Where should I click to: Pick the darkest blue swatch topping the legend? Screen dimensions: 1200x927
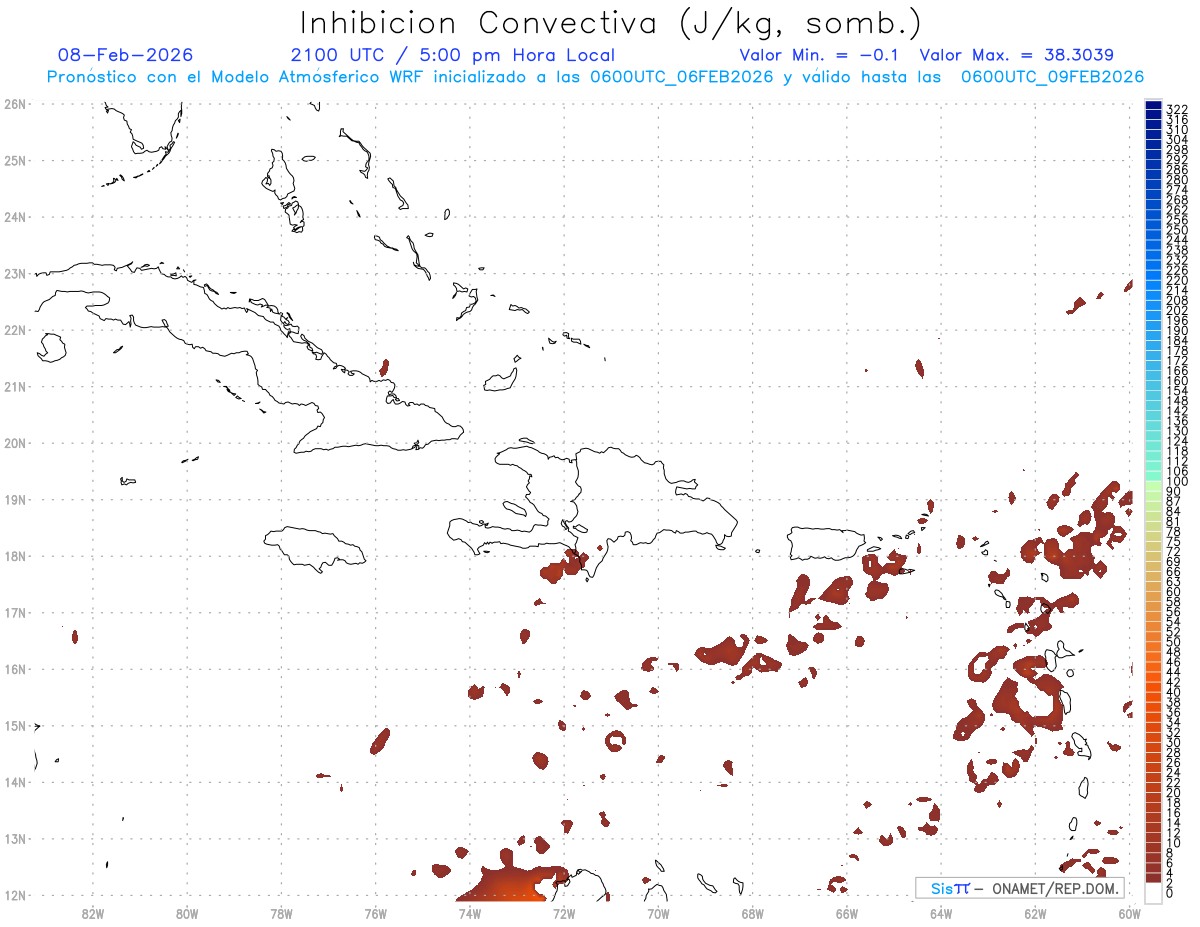coord(1154,106)
